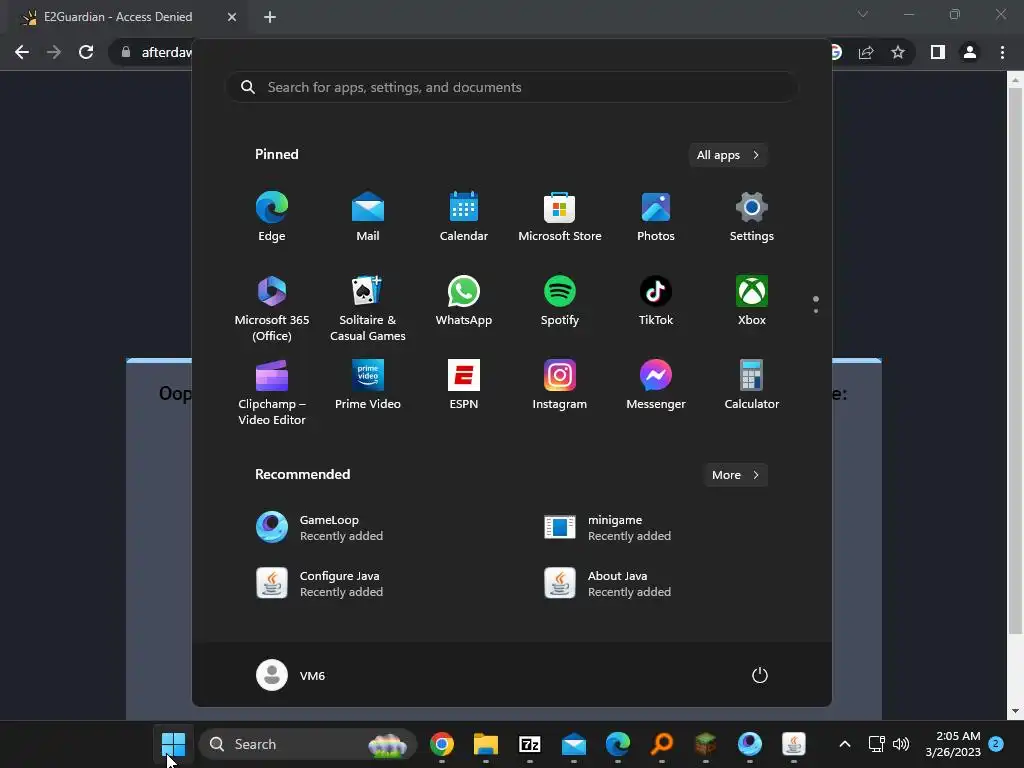Launch Calendar from pinned apps
This screenshot has height=768, width=1024.
[x=464, y=217]
